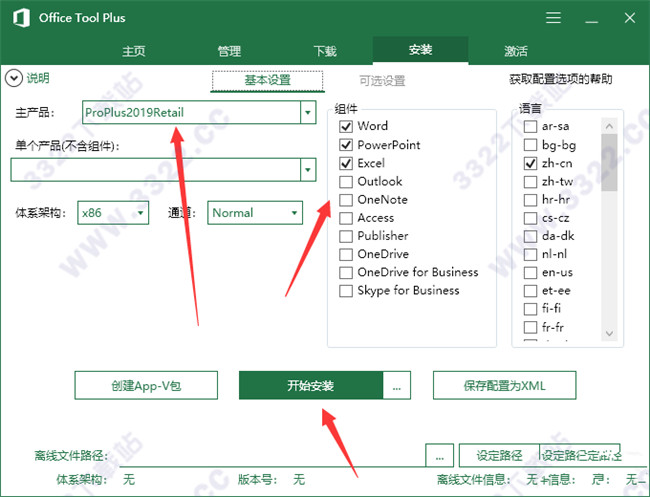The height and width of the screenshot is (497, 650).
Task: Open the 通道 Normal dropdown
Action: (x=255, y=213)
